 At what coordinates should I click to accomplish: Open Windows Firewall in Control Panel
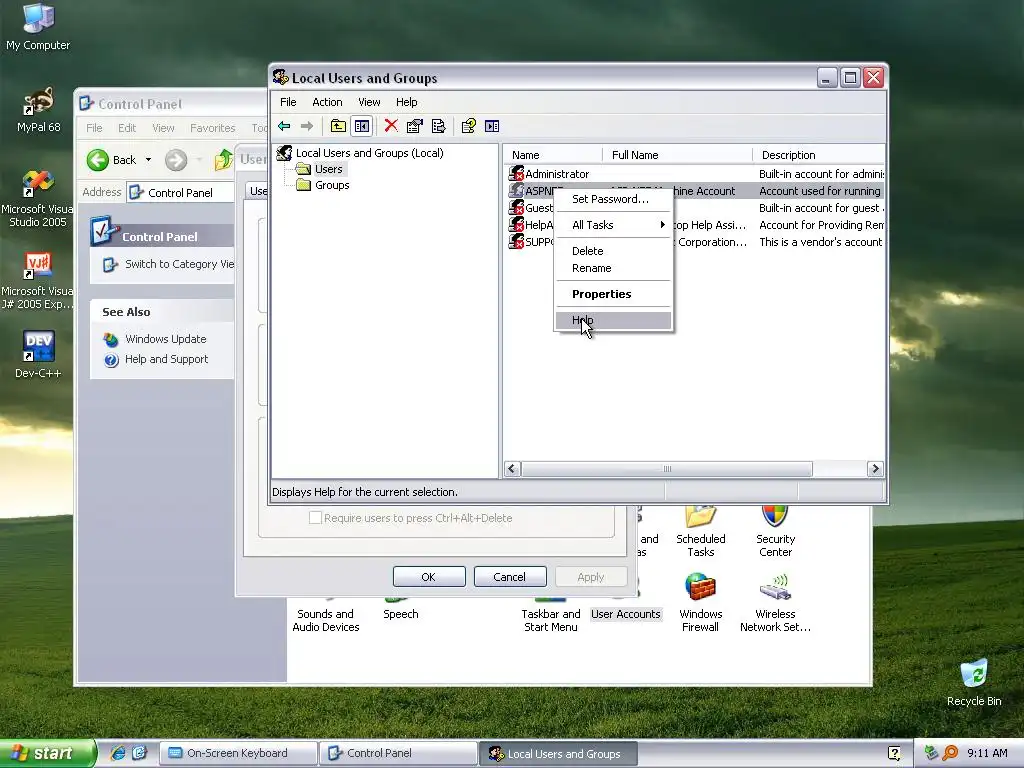(700, 603)
